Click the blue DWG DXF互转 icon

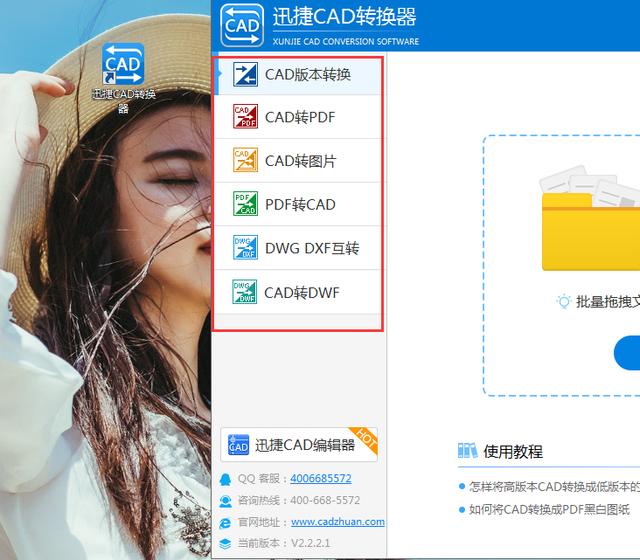click(245, 247)
